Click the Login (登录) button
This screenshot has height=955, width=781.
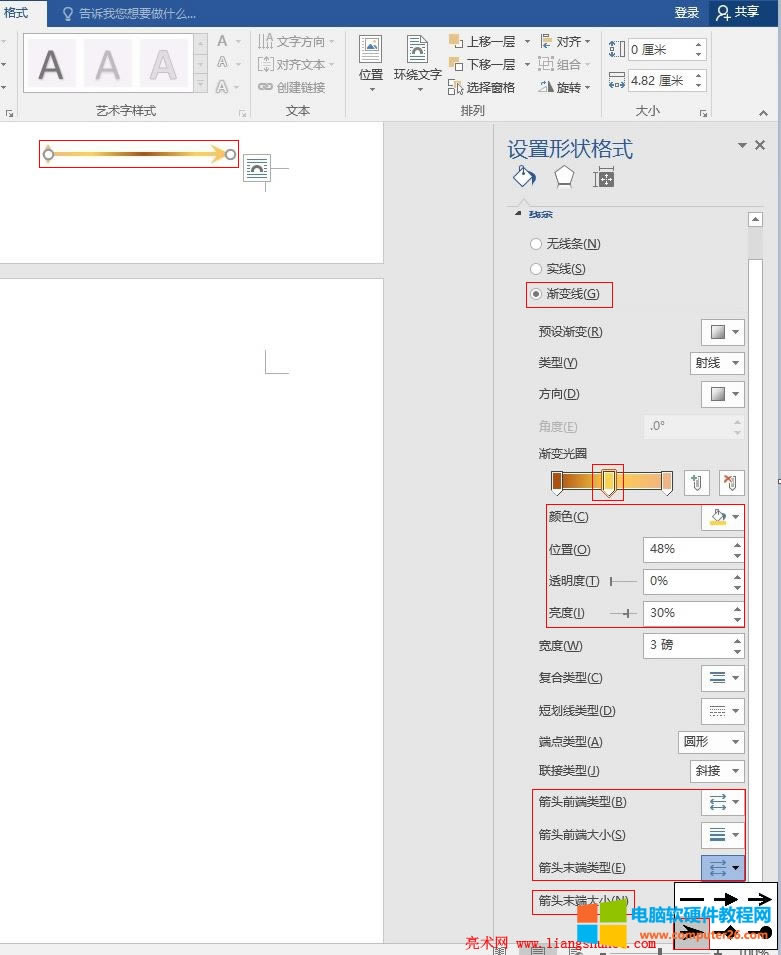pyautogui.click(x=687, y=13)
